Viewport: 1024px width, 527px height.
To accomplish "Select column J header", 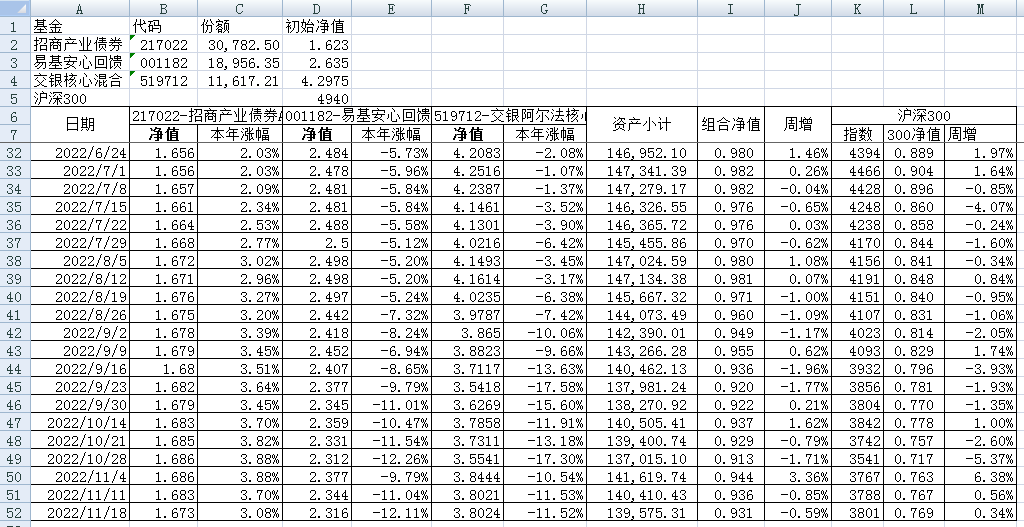I will point(797,8).
